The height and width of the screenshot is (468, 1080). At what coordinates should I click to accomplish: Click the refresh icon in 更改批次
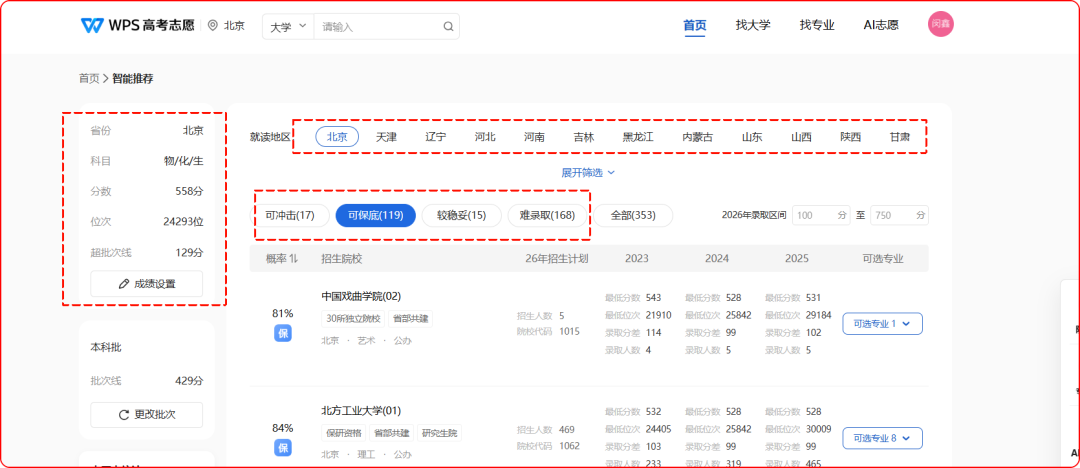click(124, 415)
